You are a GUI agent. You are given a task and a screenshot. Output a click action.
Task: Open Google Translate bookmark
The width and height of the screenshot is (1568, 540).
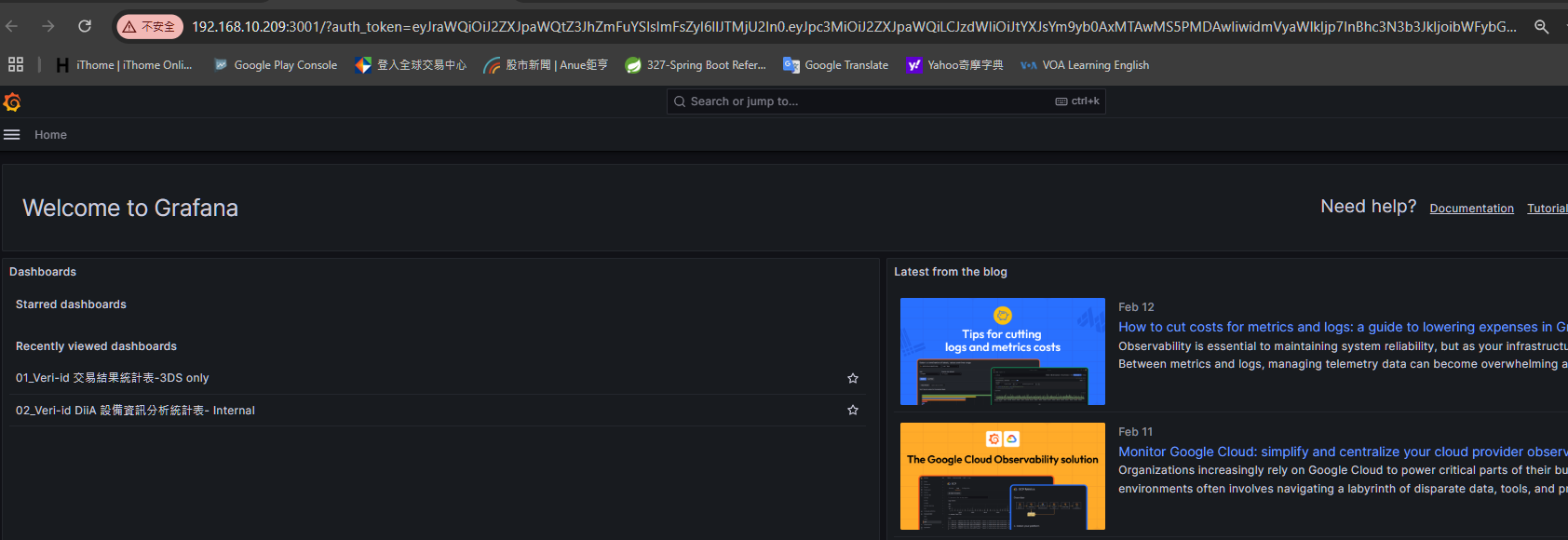835,65
